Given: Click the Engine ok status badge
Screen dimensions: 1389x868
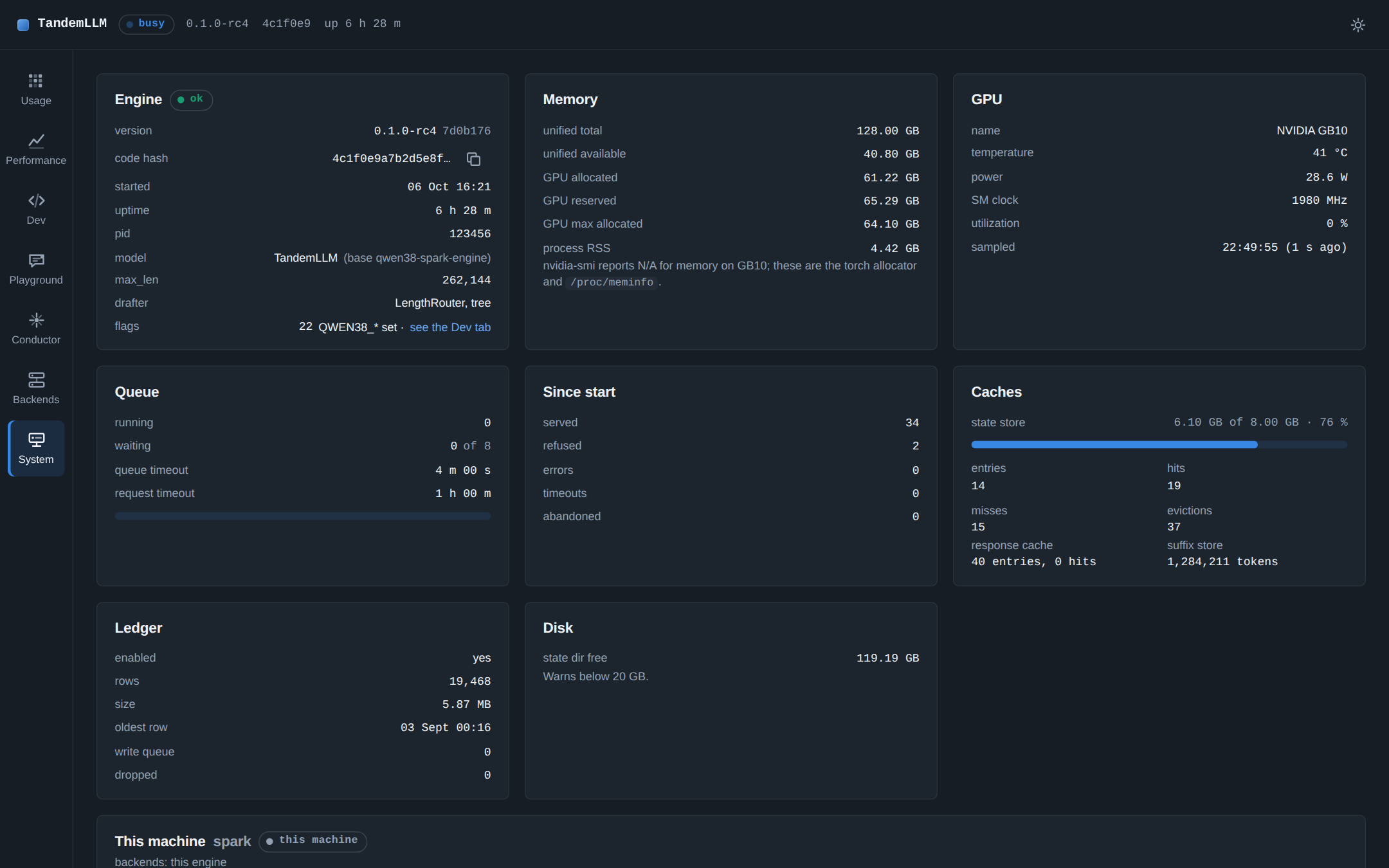Looking at the screenshot, I should (x=191, y=99).
